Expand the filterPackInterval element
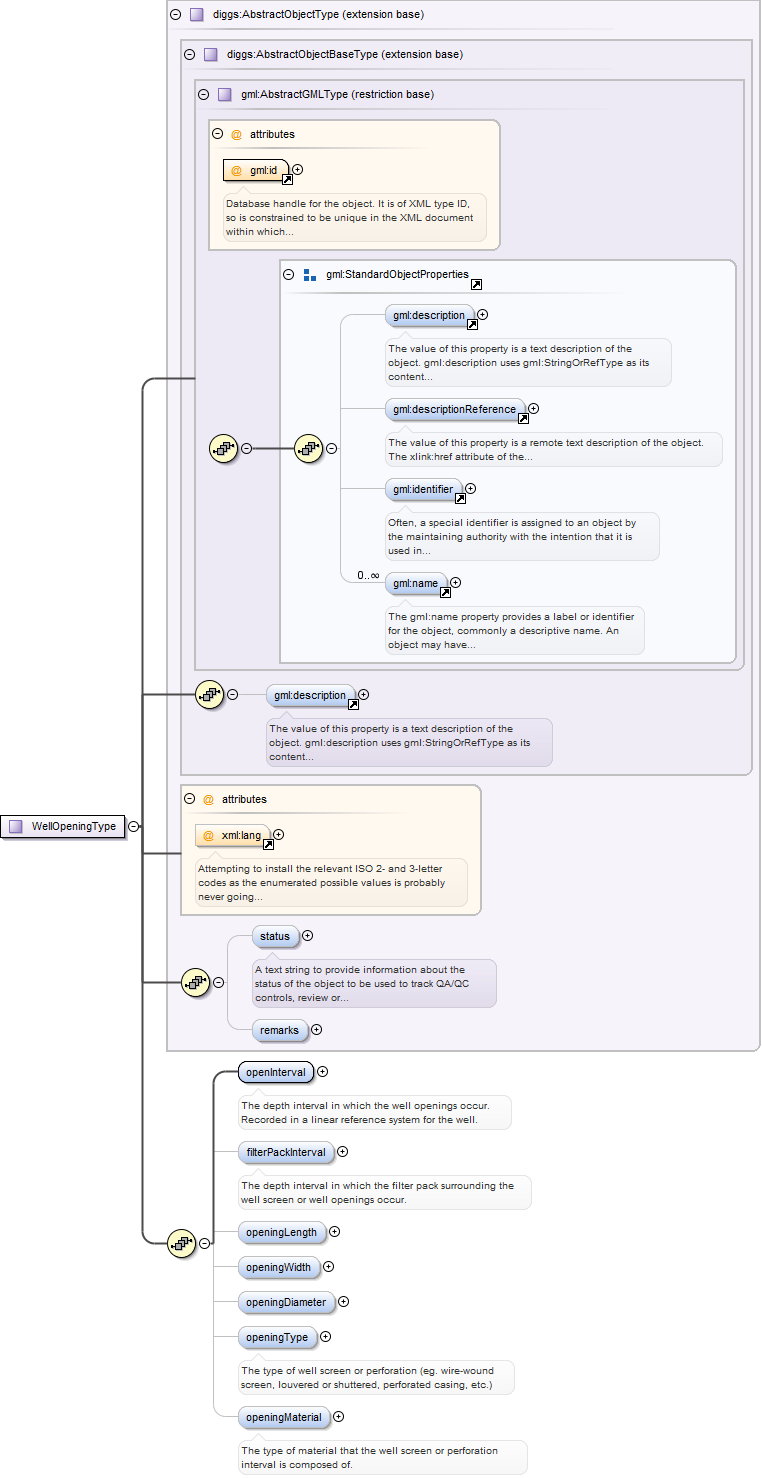 click(x=343, y=1152)
